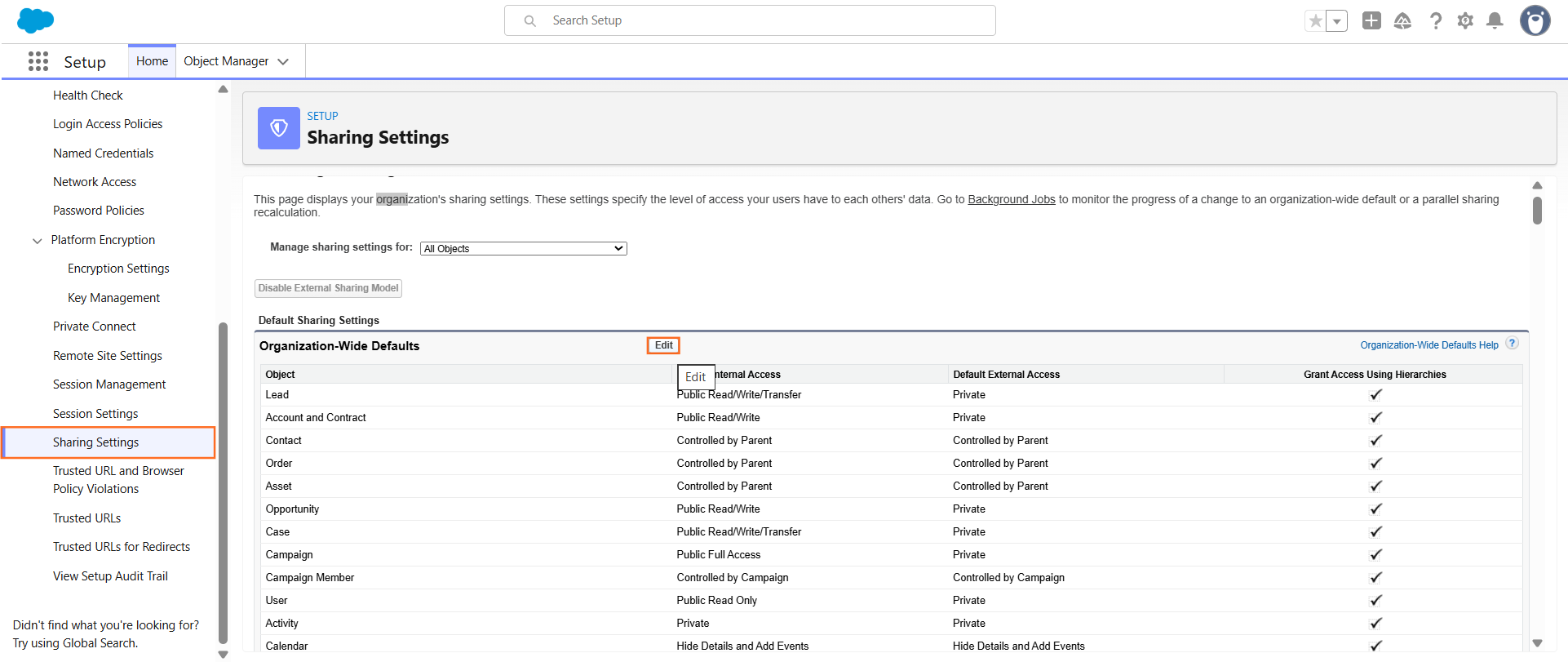Open Session Management
The height and width of the screenshot is (662, 1568).
[109, 384]
